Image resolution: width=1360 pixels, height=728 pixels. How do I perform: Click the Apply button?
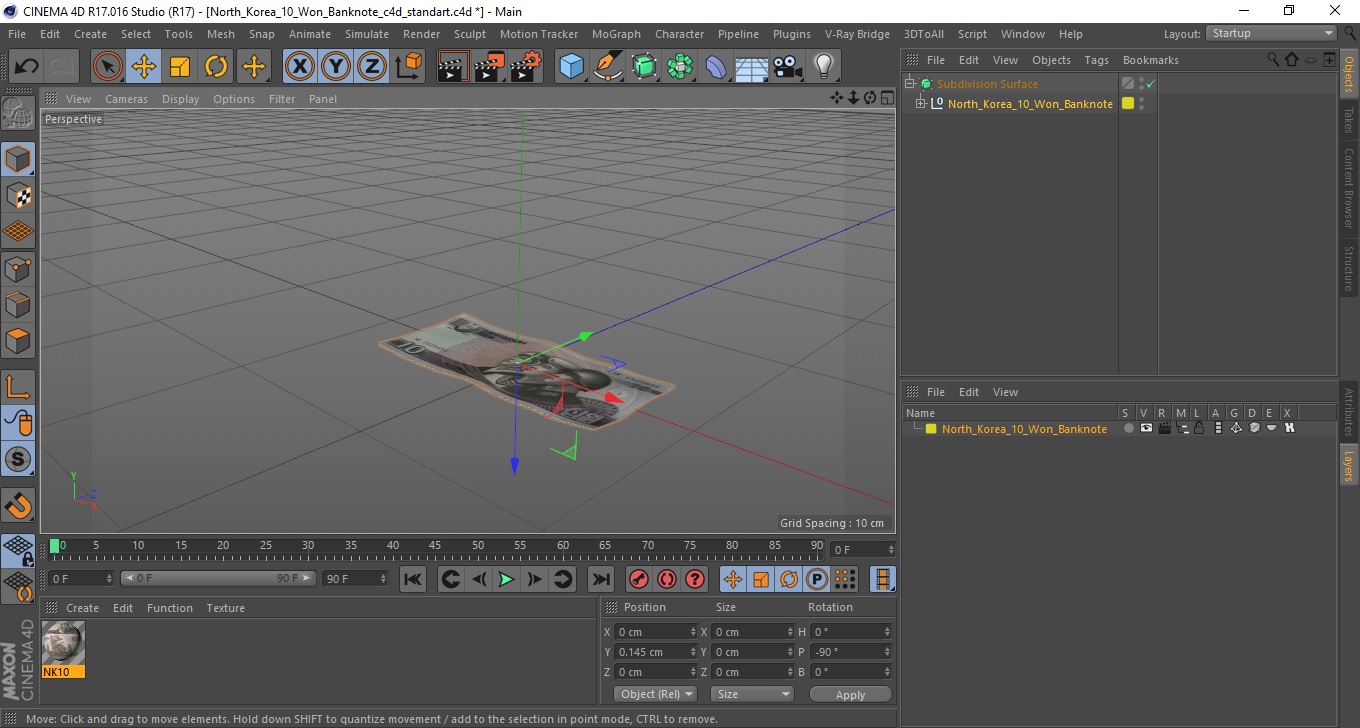tap(850, 694)
